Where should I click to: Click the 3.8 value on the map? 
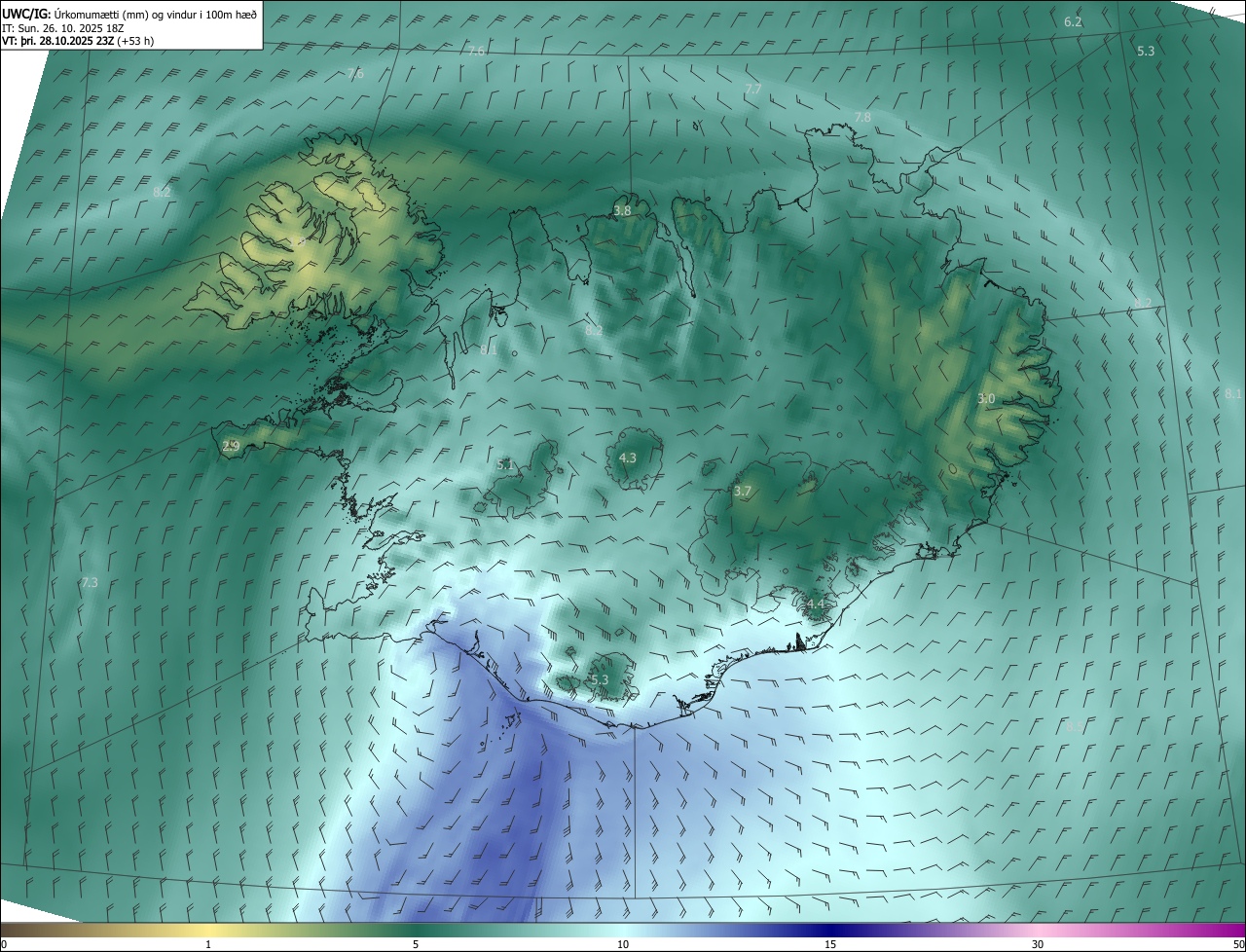(x=622, y=210)
